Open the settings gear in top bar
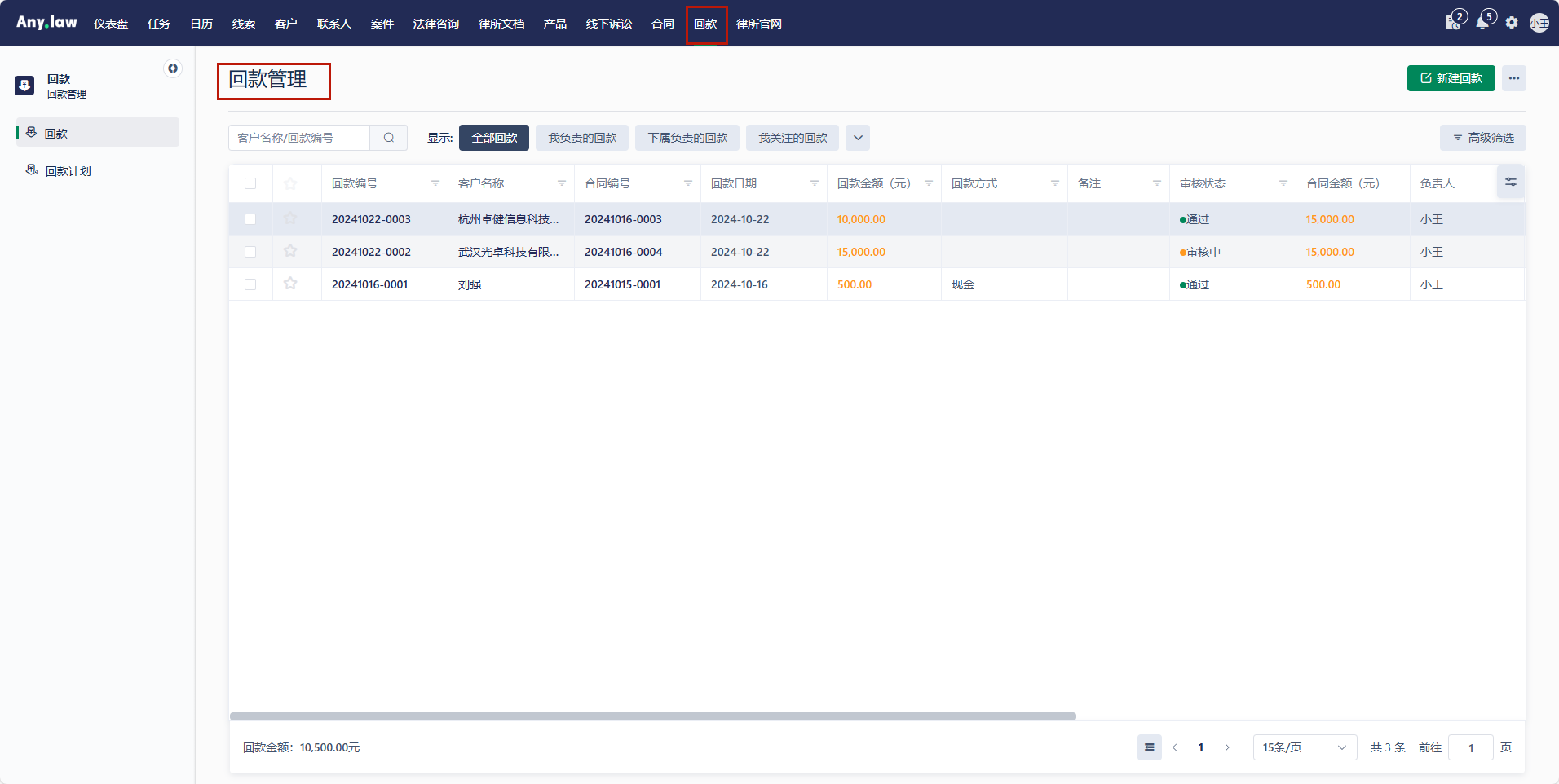 pos(1512,23)
